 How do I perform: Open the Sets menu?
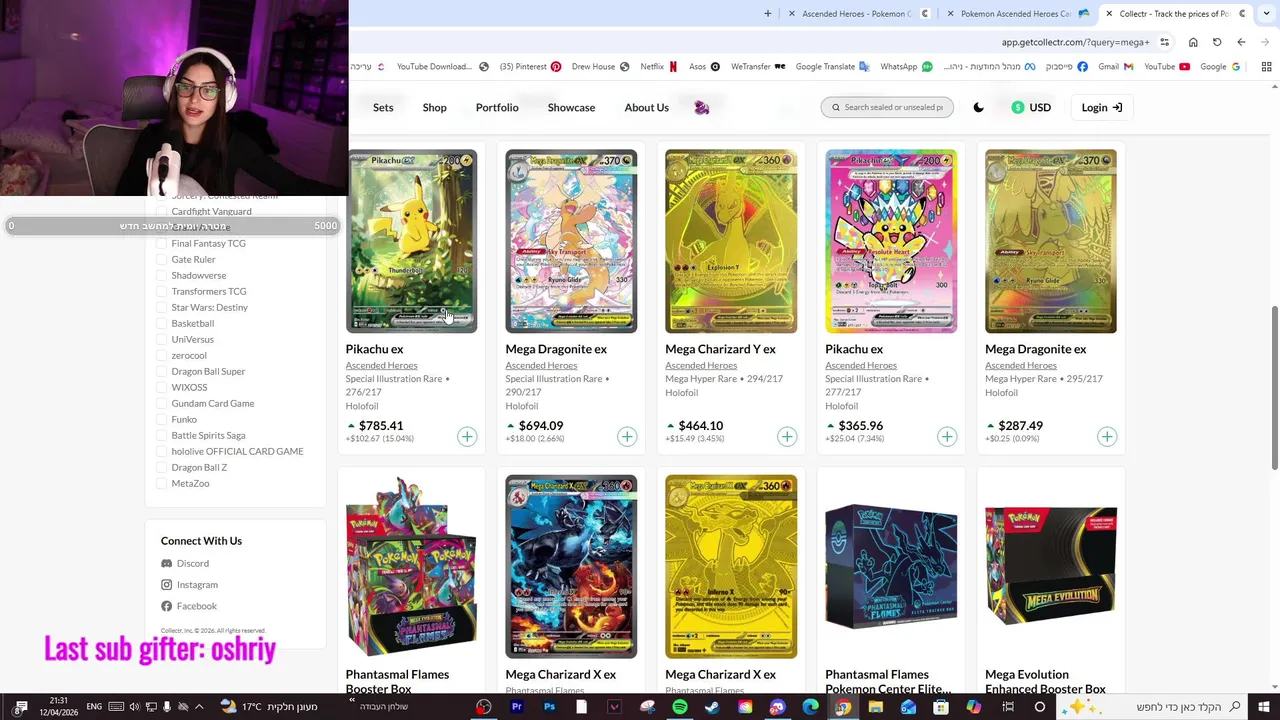pyautogui.click(x=383, y=108)
